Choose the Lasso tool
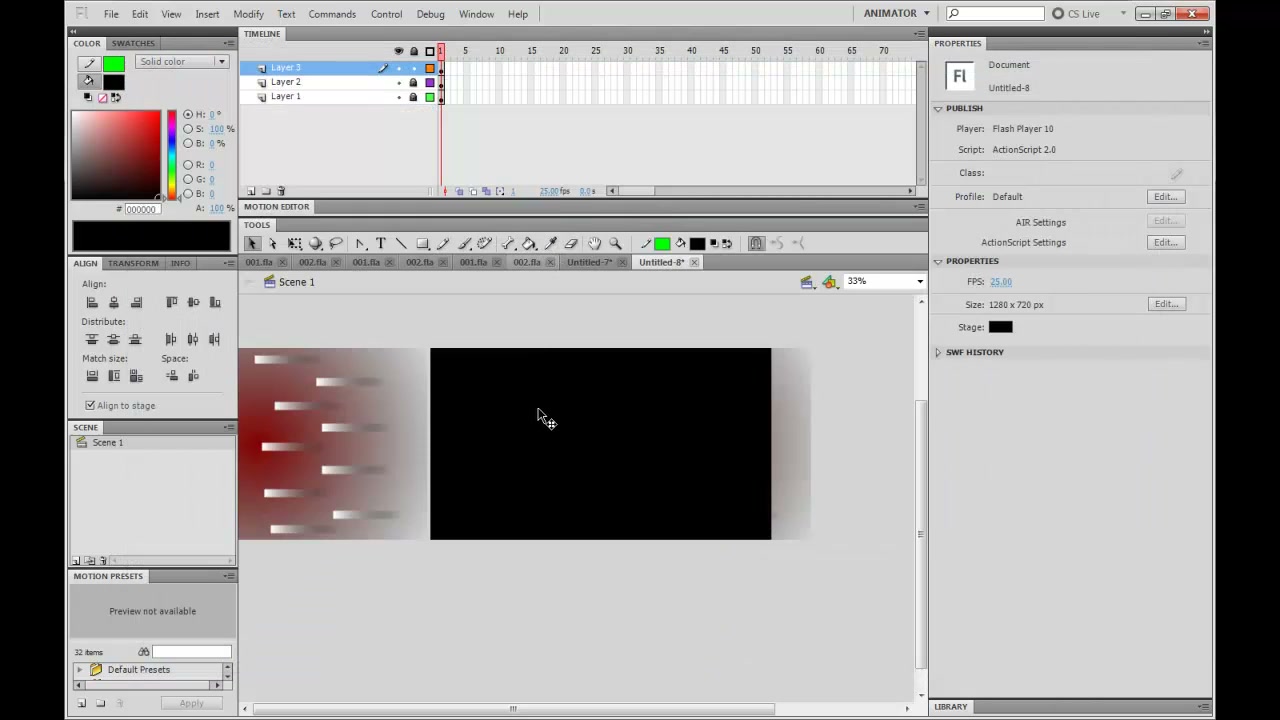Viewport: 1280px width, 720px height. pos(336,244)
